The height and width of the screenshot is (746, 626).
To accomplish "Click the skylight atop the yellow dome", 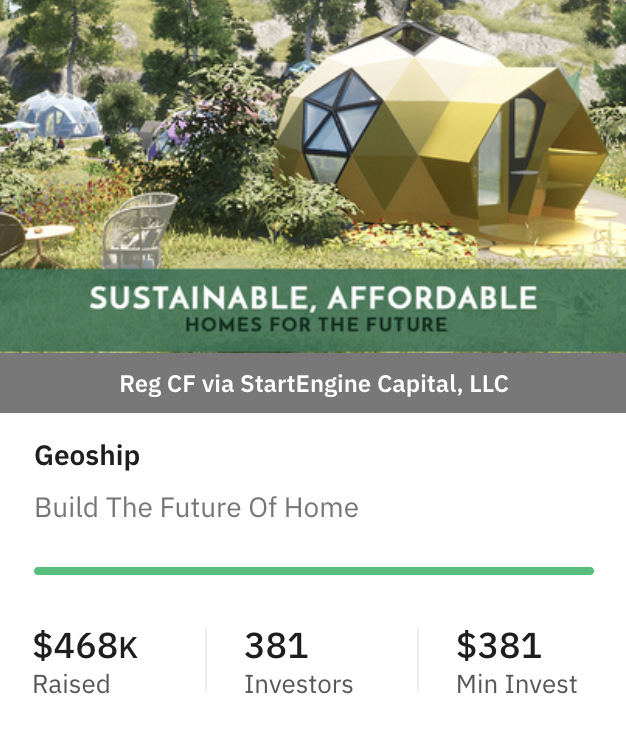I will pyautogui.click(x=408, y=35).
